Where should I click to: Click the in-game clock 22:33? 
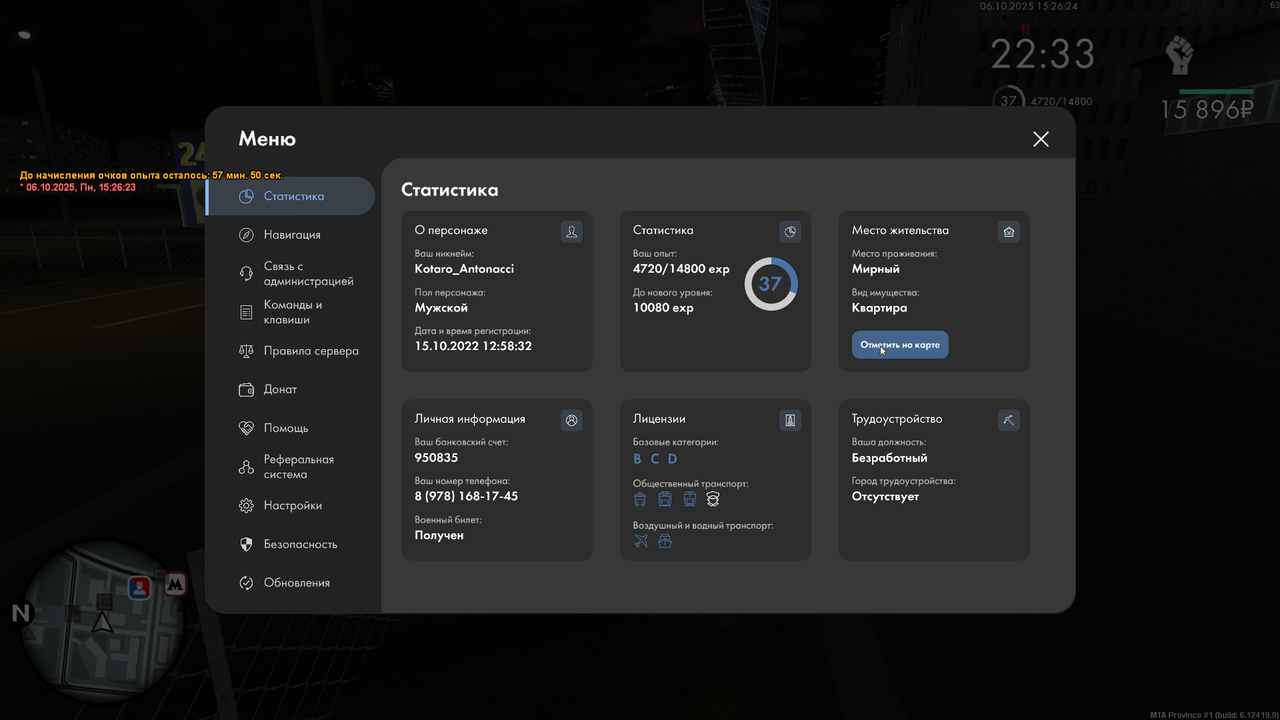coord(1042,54)
